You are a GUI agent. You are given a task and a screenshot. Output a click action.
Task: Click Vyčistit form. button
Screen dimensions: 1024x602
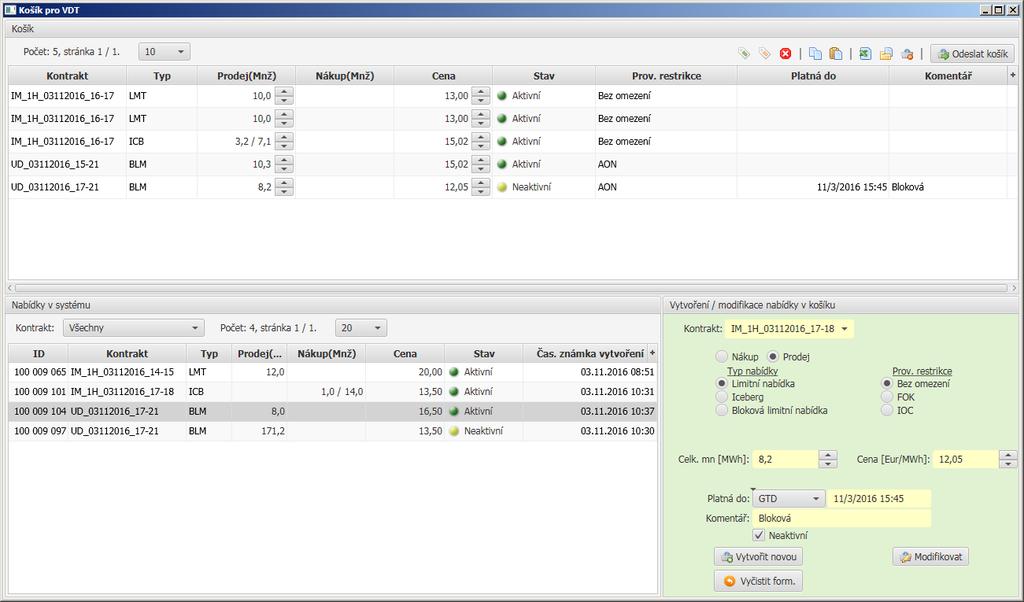tap(758, 580)
